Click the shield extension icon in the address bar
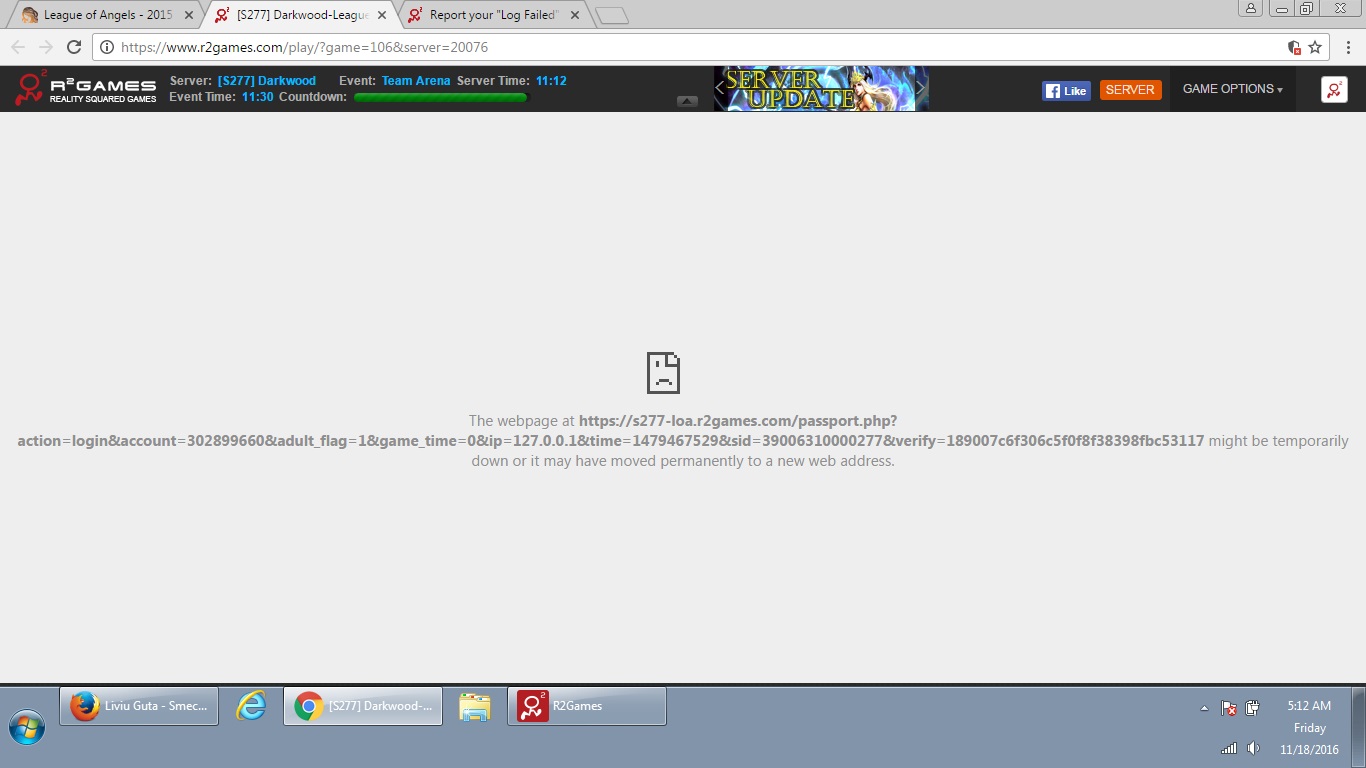 [1294, 47]
